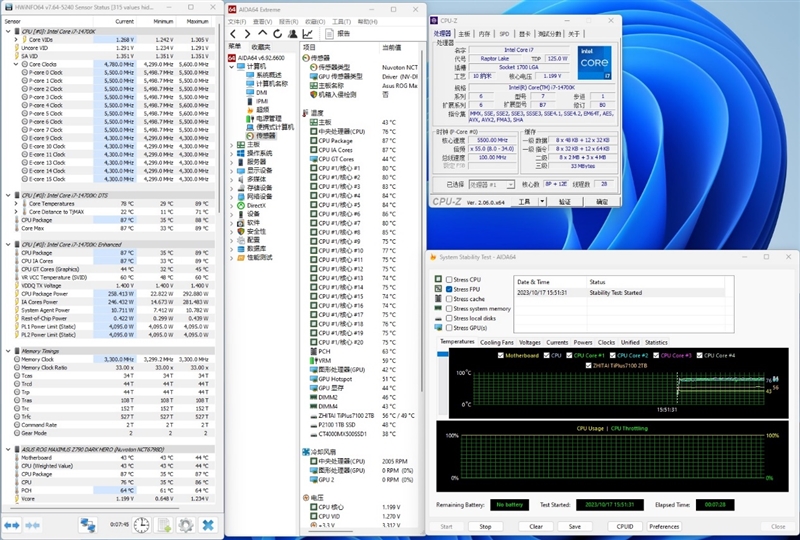Open Preferences in stability test
Screen dimensions: 800x540
pos(664,526)
